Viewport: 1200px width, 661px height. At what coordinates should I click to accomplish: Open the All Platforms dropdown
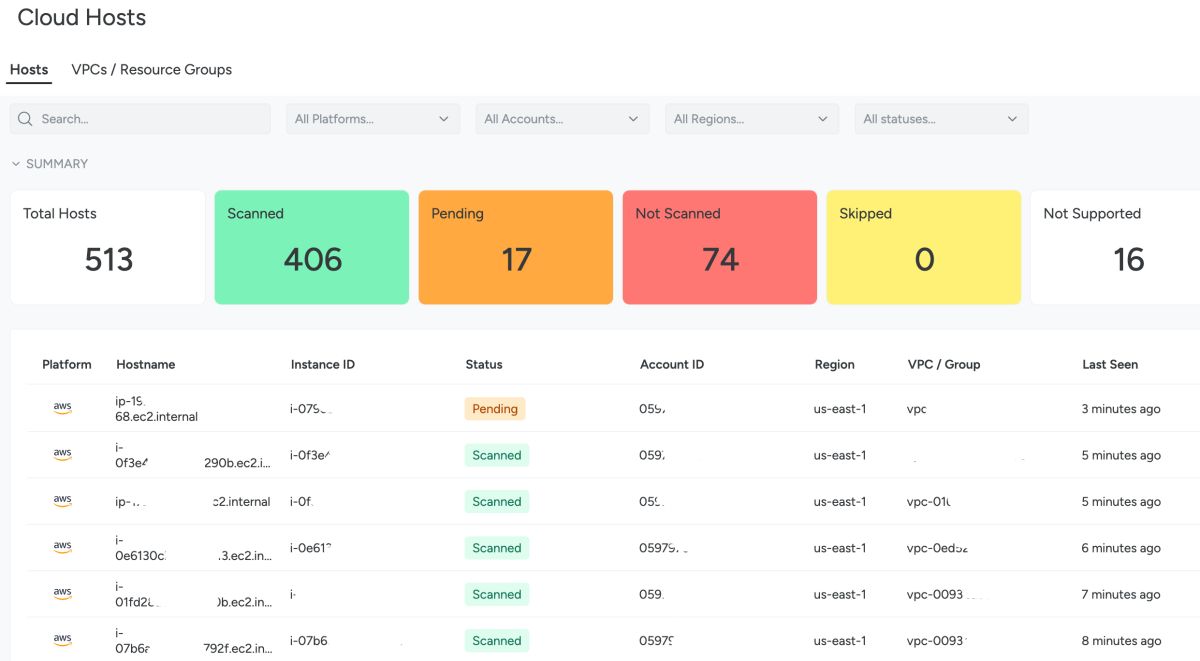pos(373,119)
